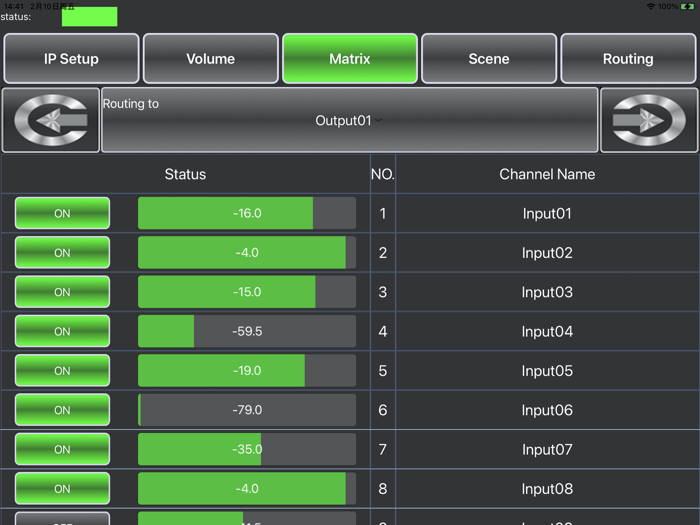Image resolution: width=700 pixels, height=525 pixels.
Task: Open the Output01 routing dropdown
Action: [x=350, y=120]
